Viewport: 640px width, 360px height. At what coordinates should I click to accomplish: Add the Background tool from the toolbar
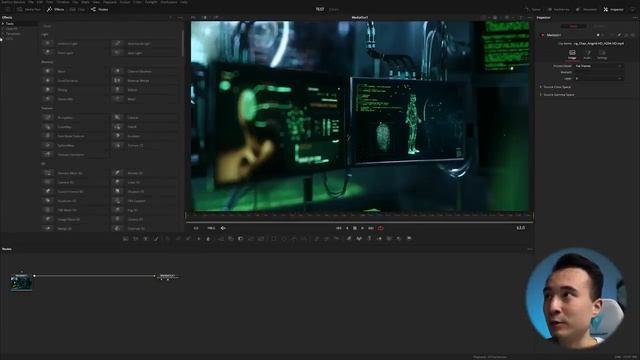(x=126, y=238)
